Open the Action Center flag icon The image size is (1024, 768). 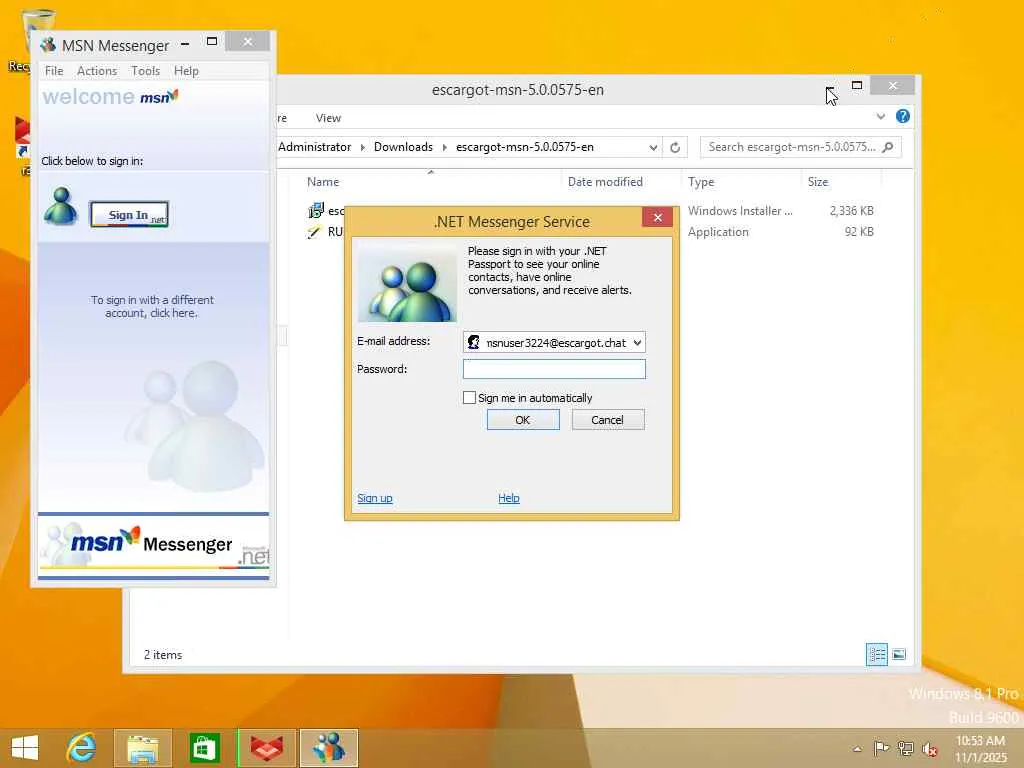click(x=881, y=748)
